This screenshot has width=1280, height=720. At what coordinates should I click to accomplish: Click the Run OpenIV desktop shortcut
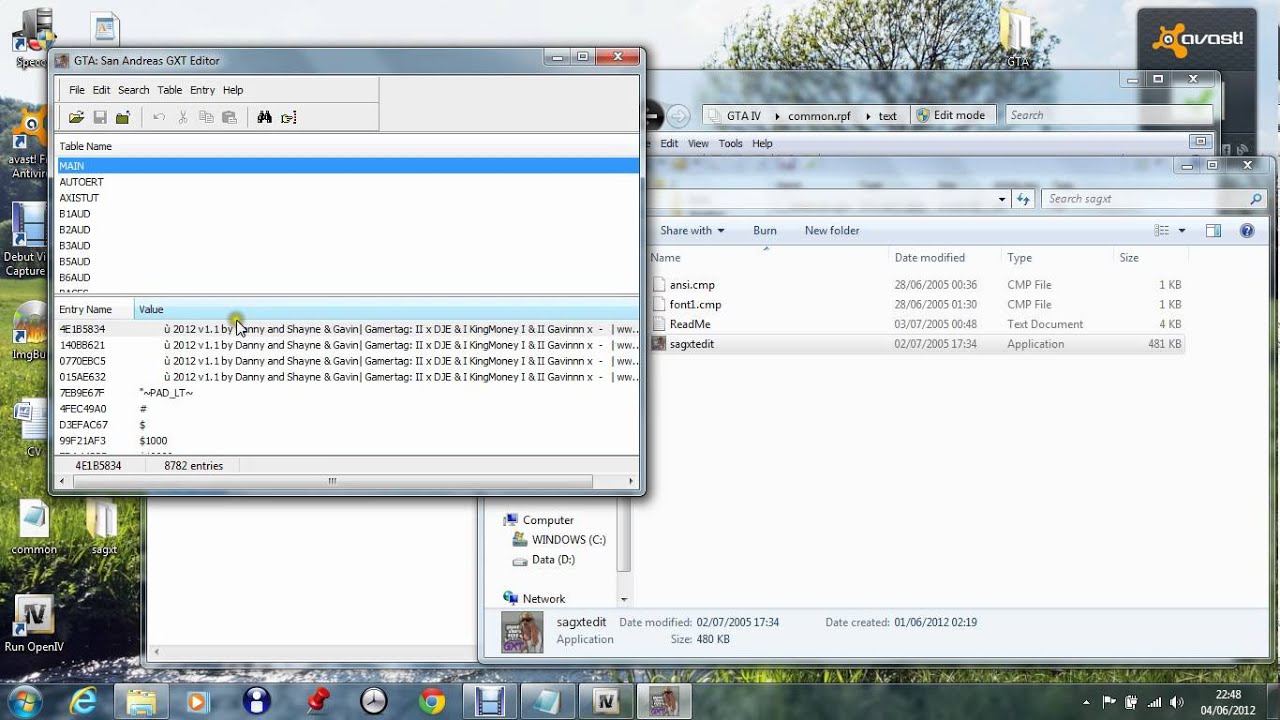click(34, 625)
